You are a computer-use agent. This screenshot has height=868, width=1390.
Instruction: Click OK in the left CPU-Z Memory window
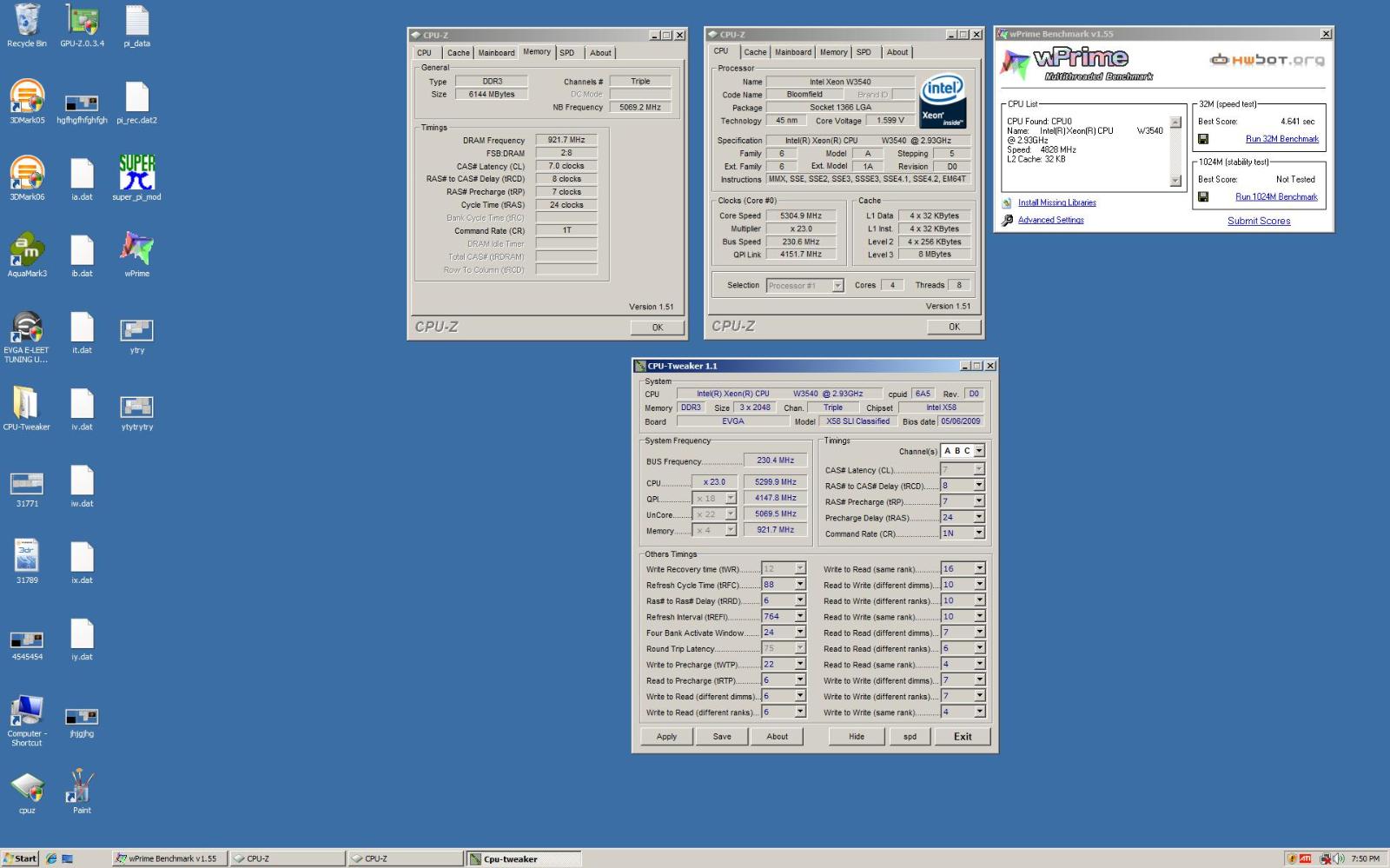[658, 328]
